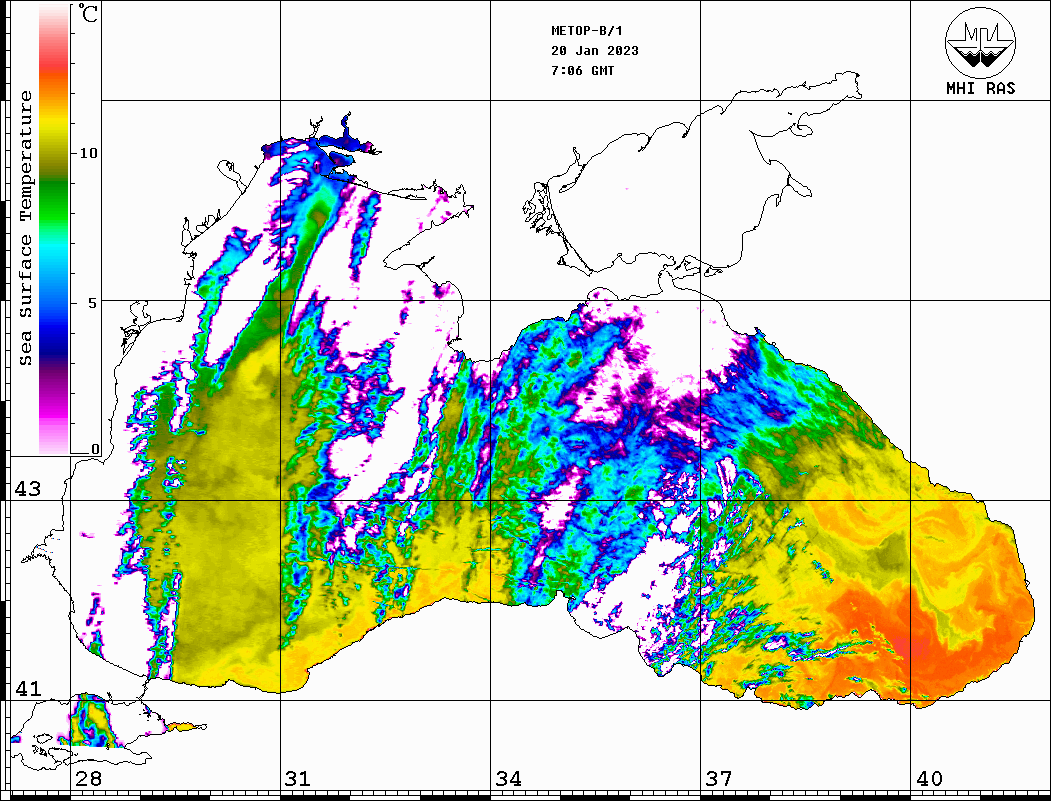Click longitude label '34'

(508, 779)
